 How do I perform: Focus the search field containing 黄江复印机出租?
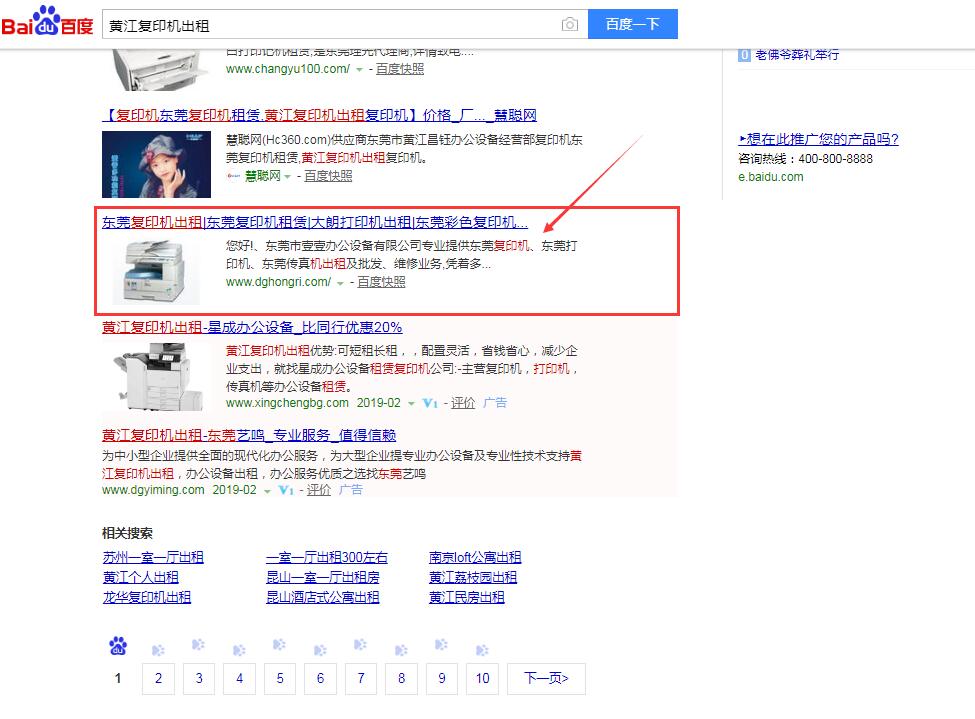(330, 24)
